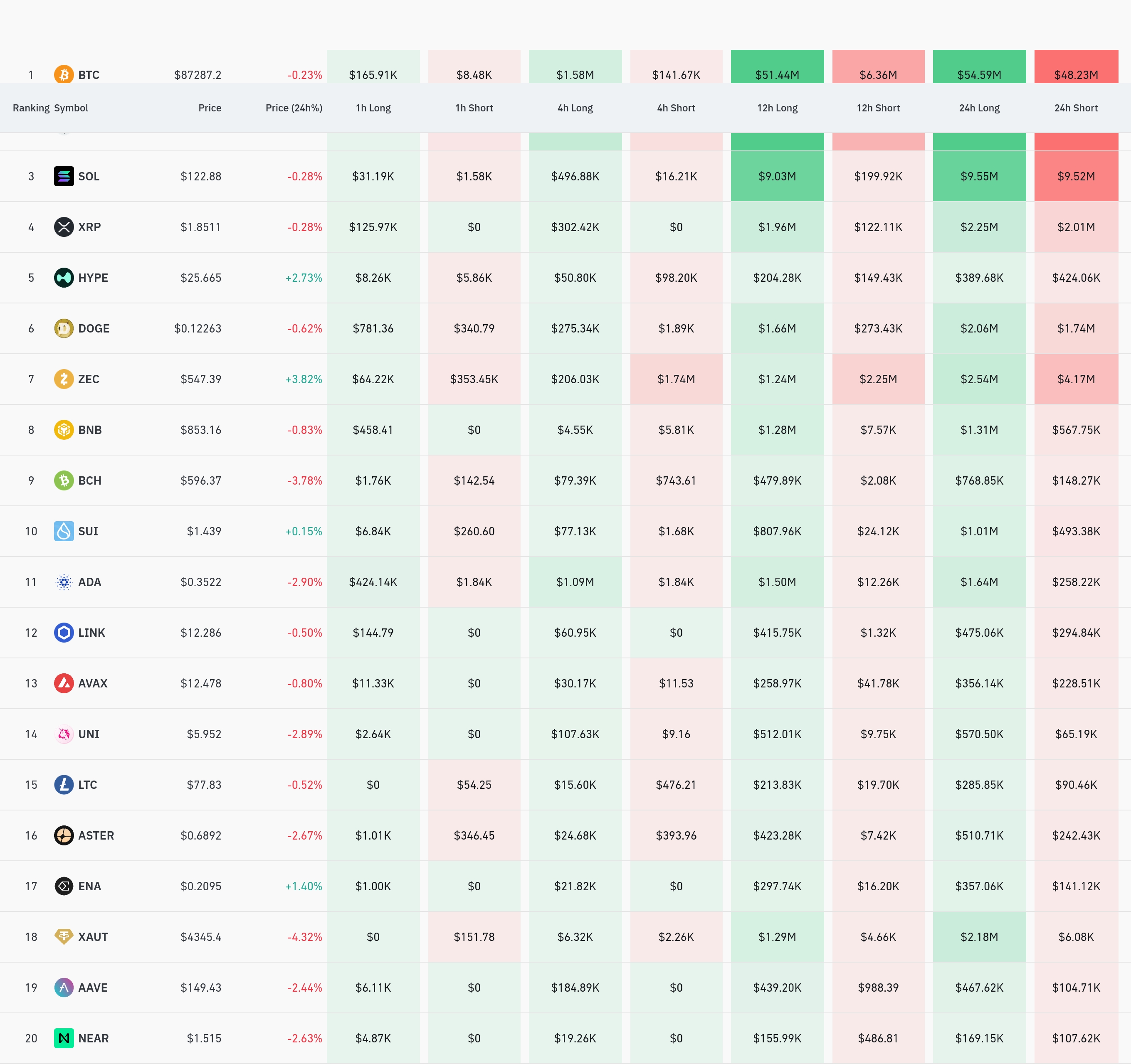Sort by the 24h Short column header
Viewport: 1131px width, 1064px height.
coord(1075,108)
